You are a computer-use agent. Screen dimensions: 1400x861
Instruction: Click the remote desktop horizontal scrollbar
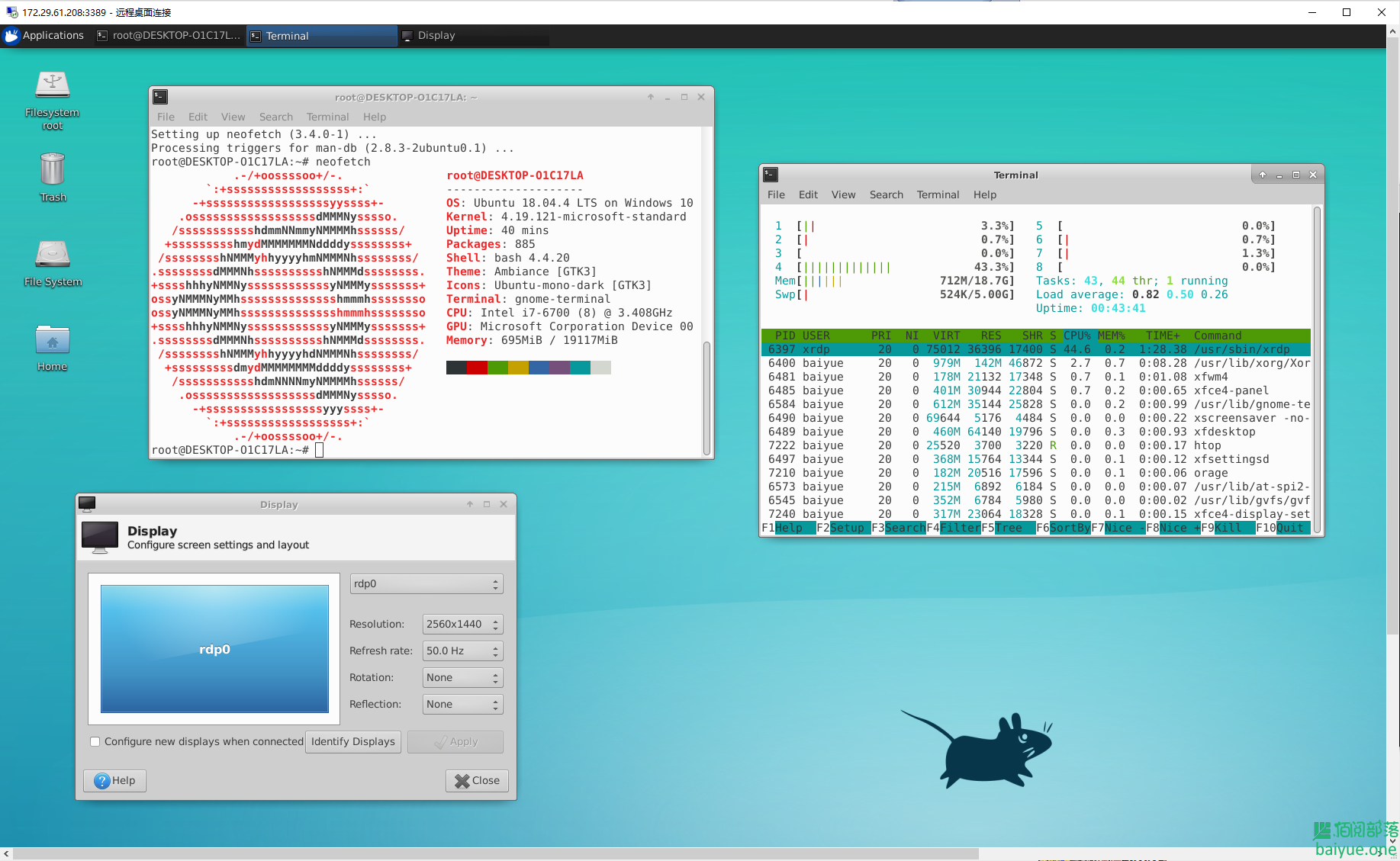coord(496,854)
